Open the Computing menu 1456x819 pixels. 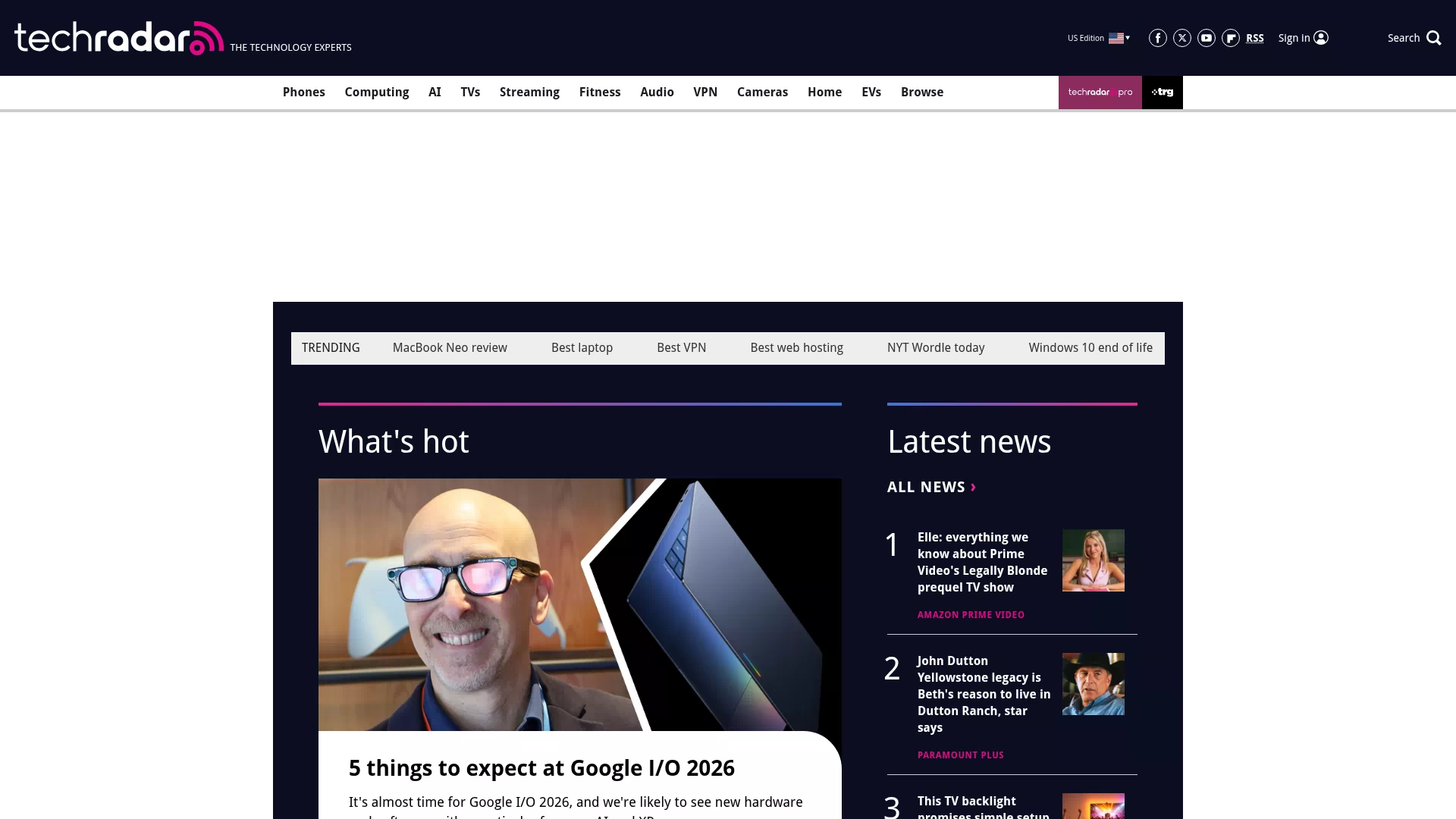pyautogui.click(x=376, y=93)
